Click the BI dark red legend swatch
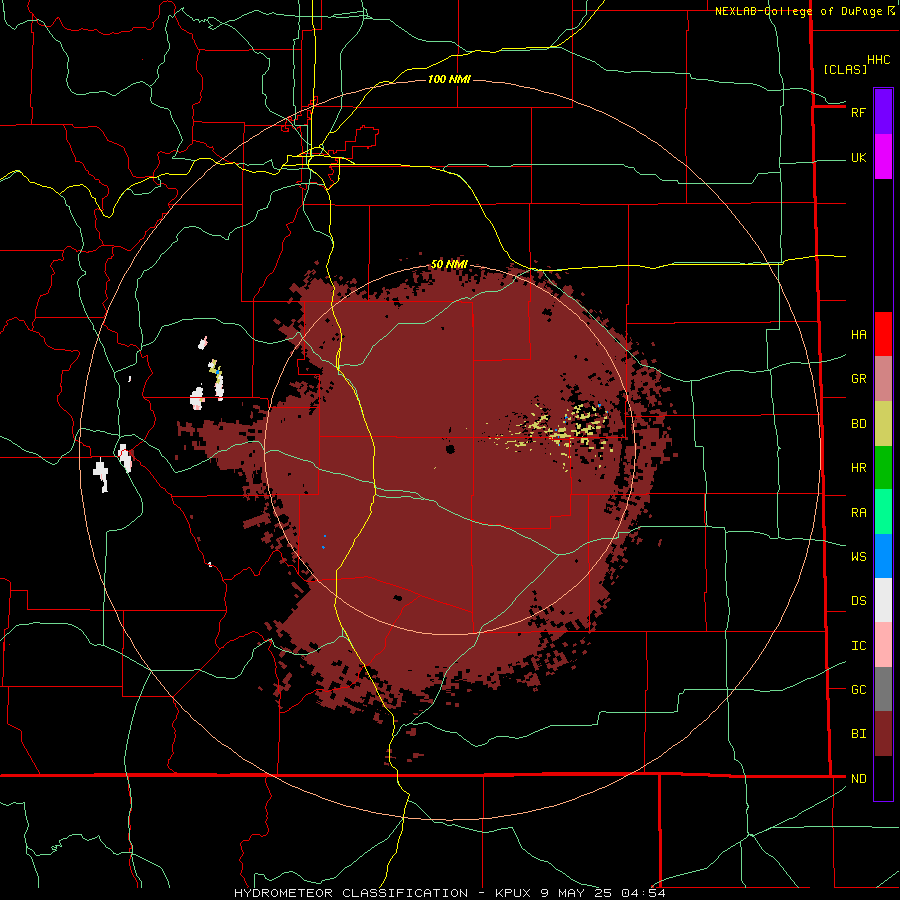The image size is (900, 900). click(x=883, y=734)
